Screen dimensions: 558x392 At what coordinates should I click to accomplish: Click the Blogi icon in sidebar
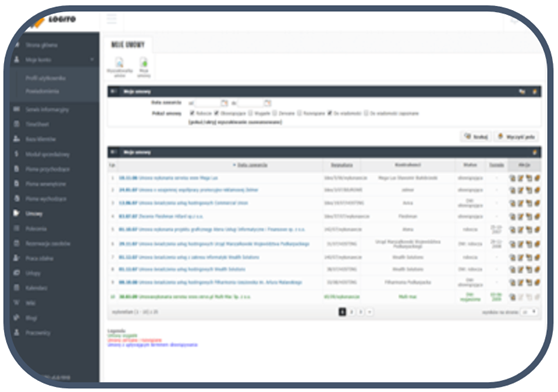click(17, 318)
